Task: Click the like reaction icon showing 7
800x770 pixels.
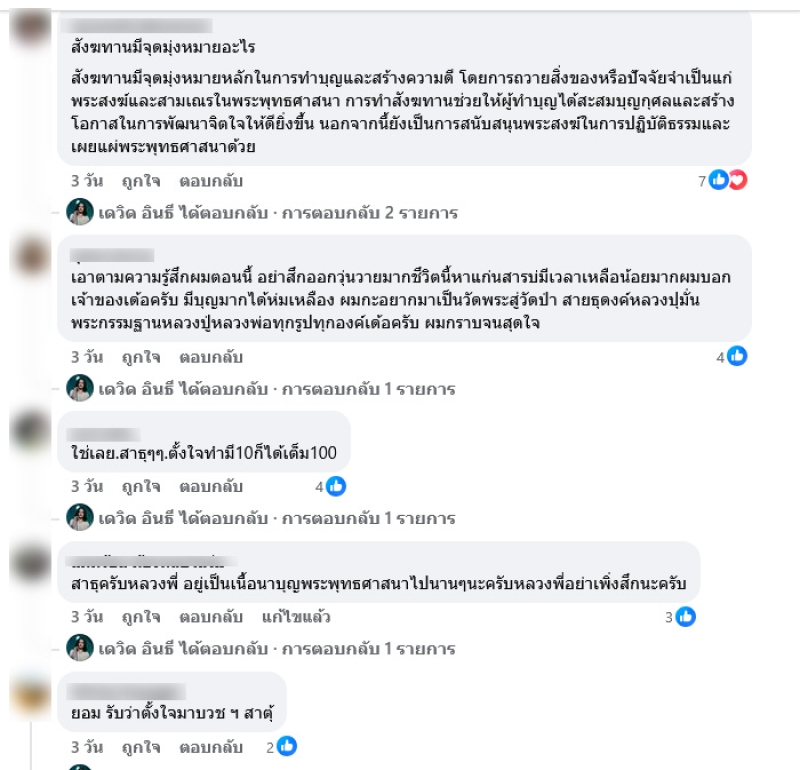Action: pyautogui.click(x=718, y=180)
